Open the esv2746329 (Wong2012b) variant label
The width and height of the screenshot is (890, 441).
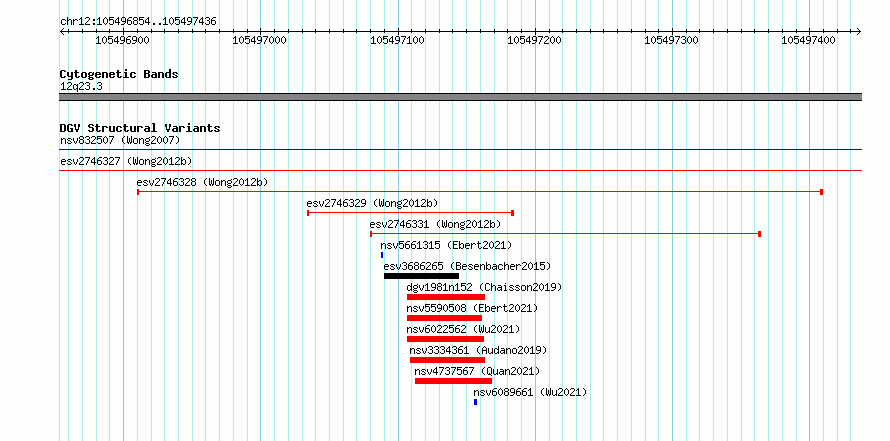(x=372, y=203)
